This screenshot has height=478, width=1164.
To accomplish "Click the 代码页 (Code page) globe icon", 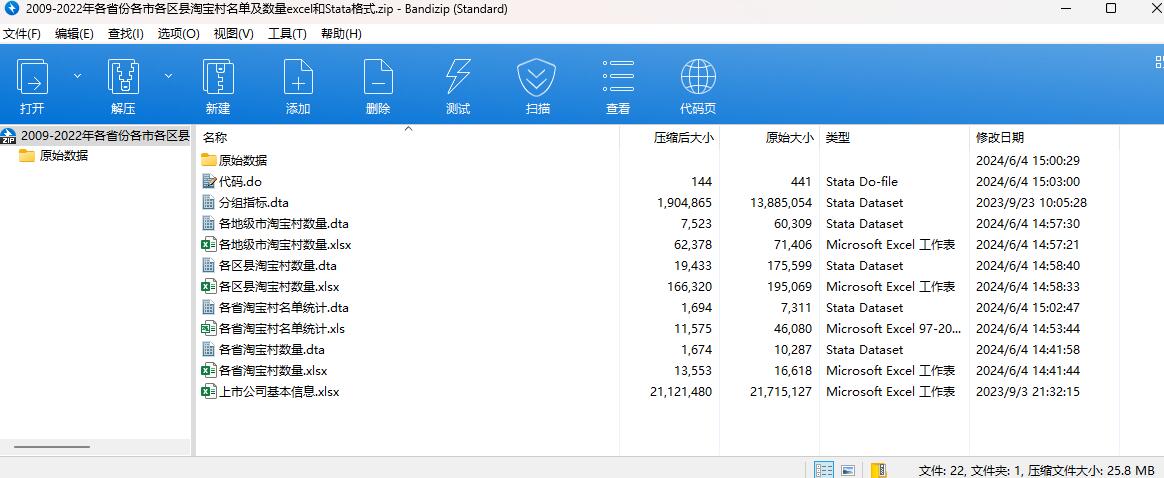I will pyautogui.click(x=698, y=77).
